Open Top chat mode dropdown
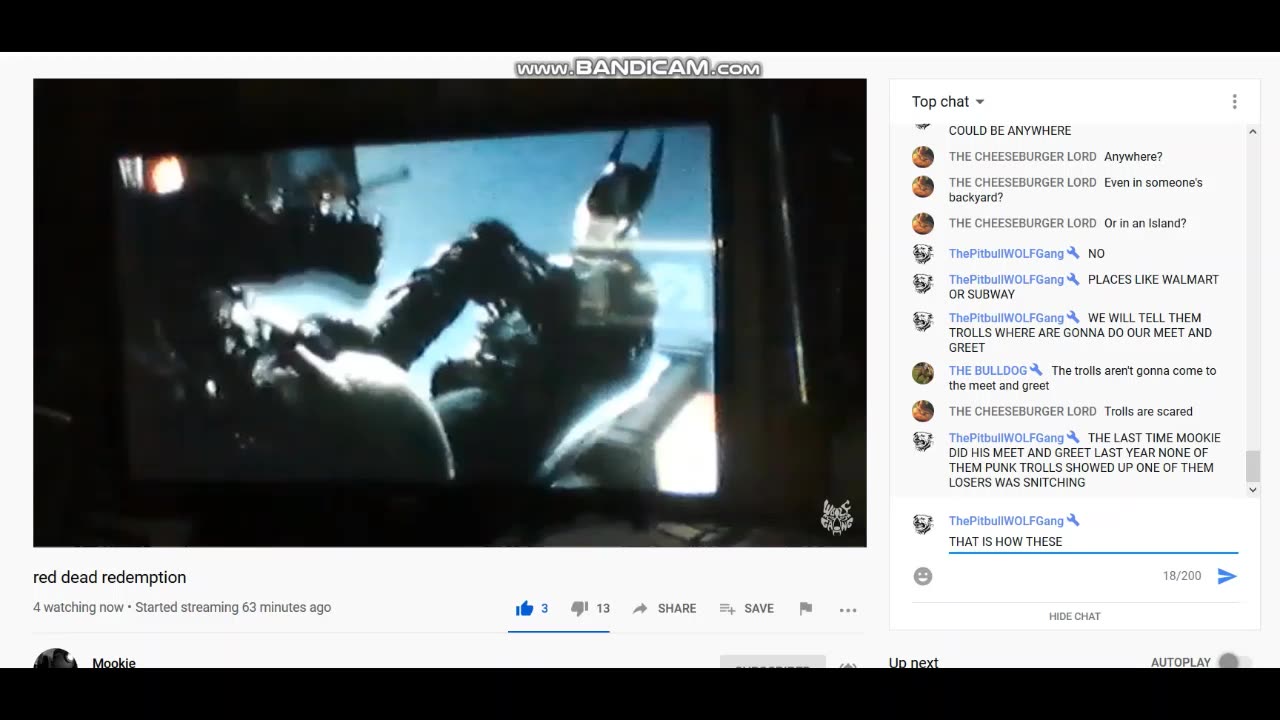The image size is (1280, 720). click(948, 102)
